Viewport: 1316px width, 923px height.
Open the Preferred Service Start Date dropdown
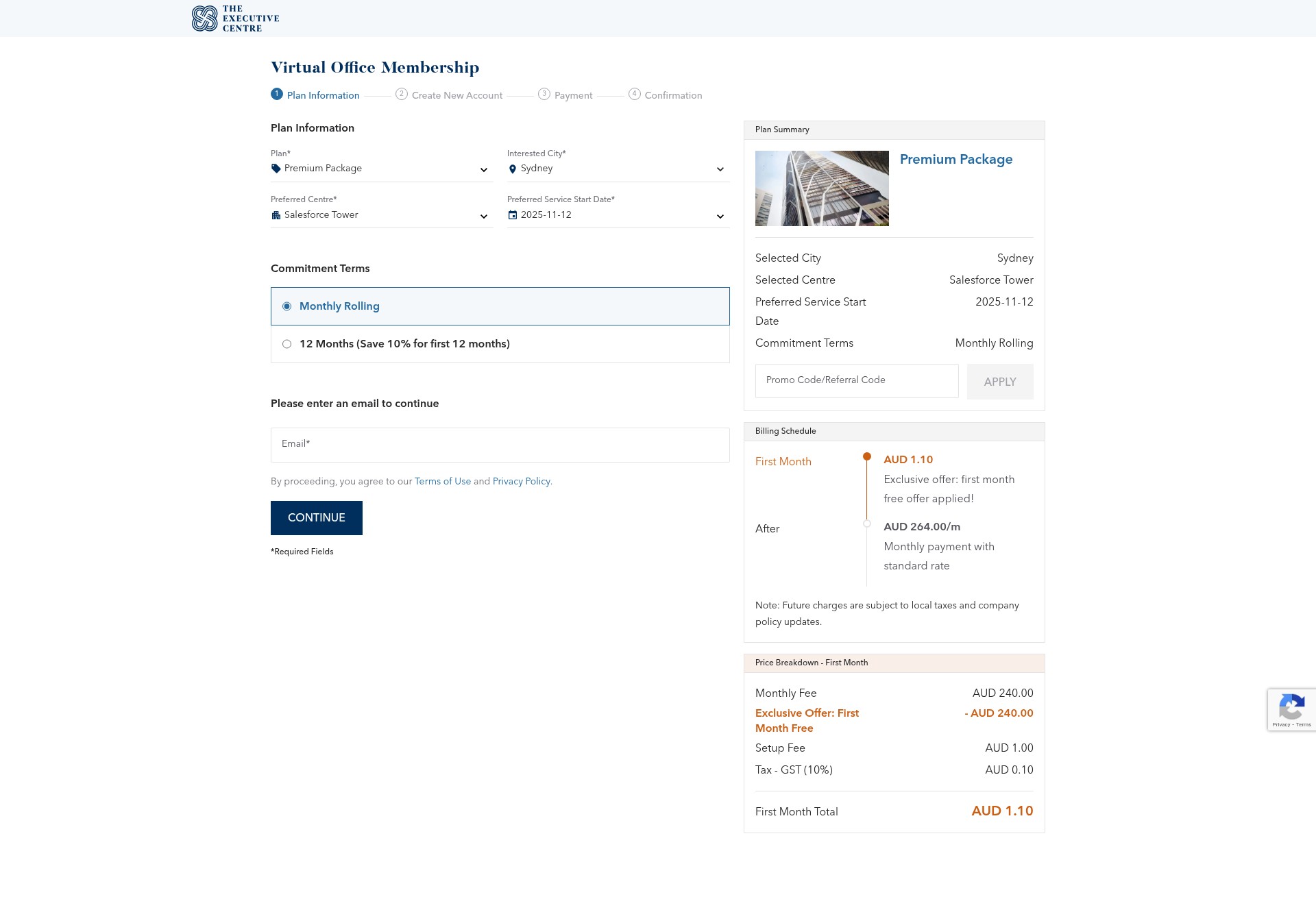coord(618,215)
